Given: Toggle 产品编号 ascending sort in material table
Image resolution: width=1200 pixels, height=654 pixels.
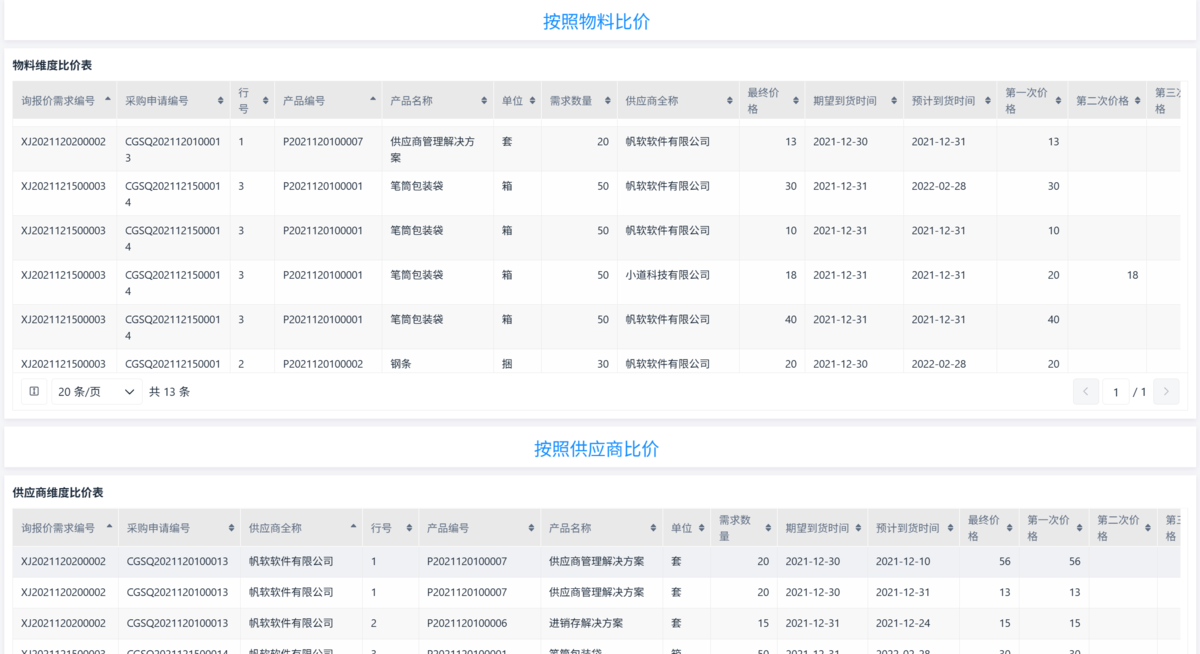Looking at the screenshot, I should pyautogui.click(x=373, y=99).
